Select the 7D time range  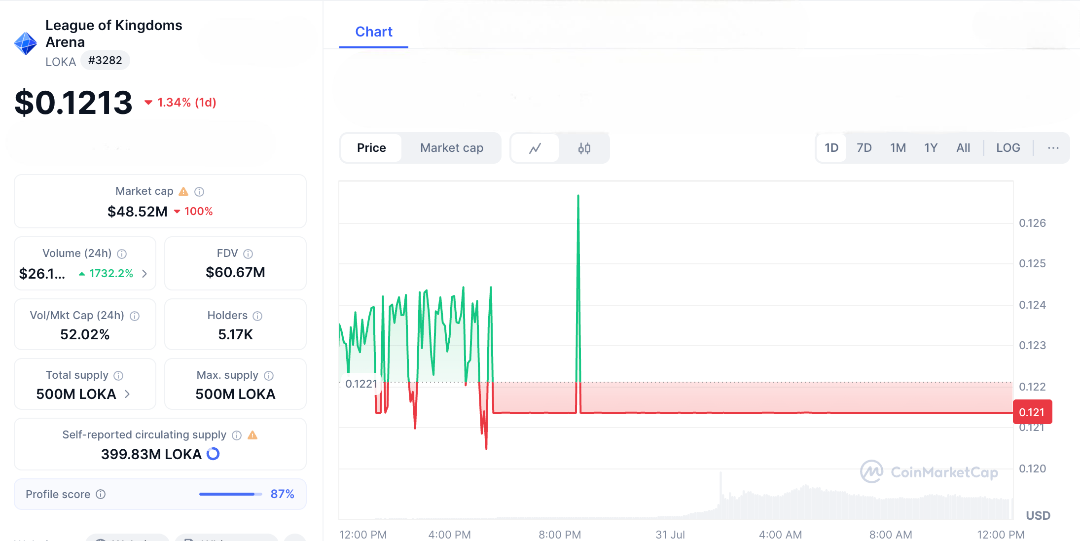(864, 148)
